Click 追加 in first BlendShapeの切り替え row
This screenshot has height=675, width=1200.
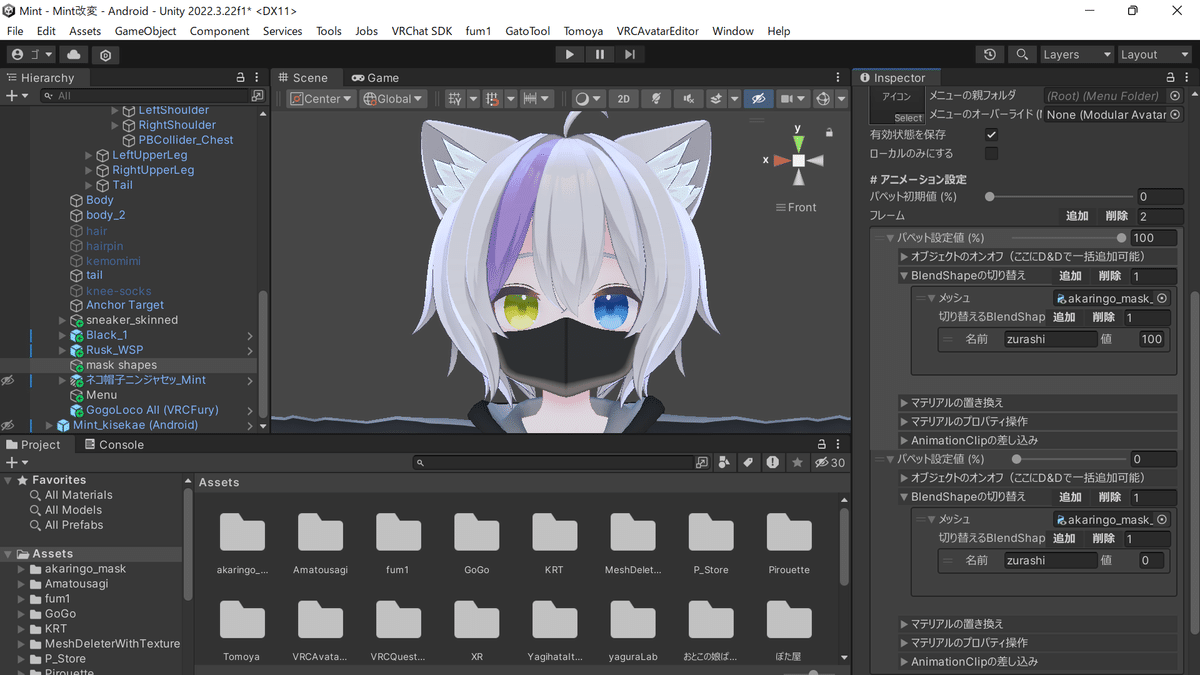point(1070,276)
